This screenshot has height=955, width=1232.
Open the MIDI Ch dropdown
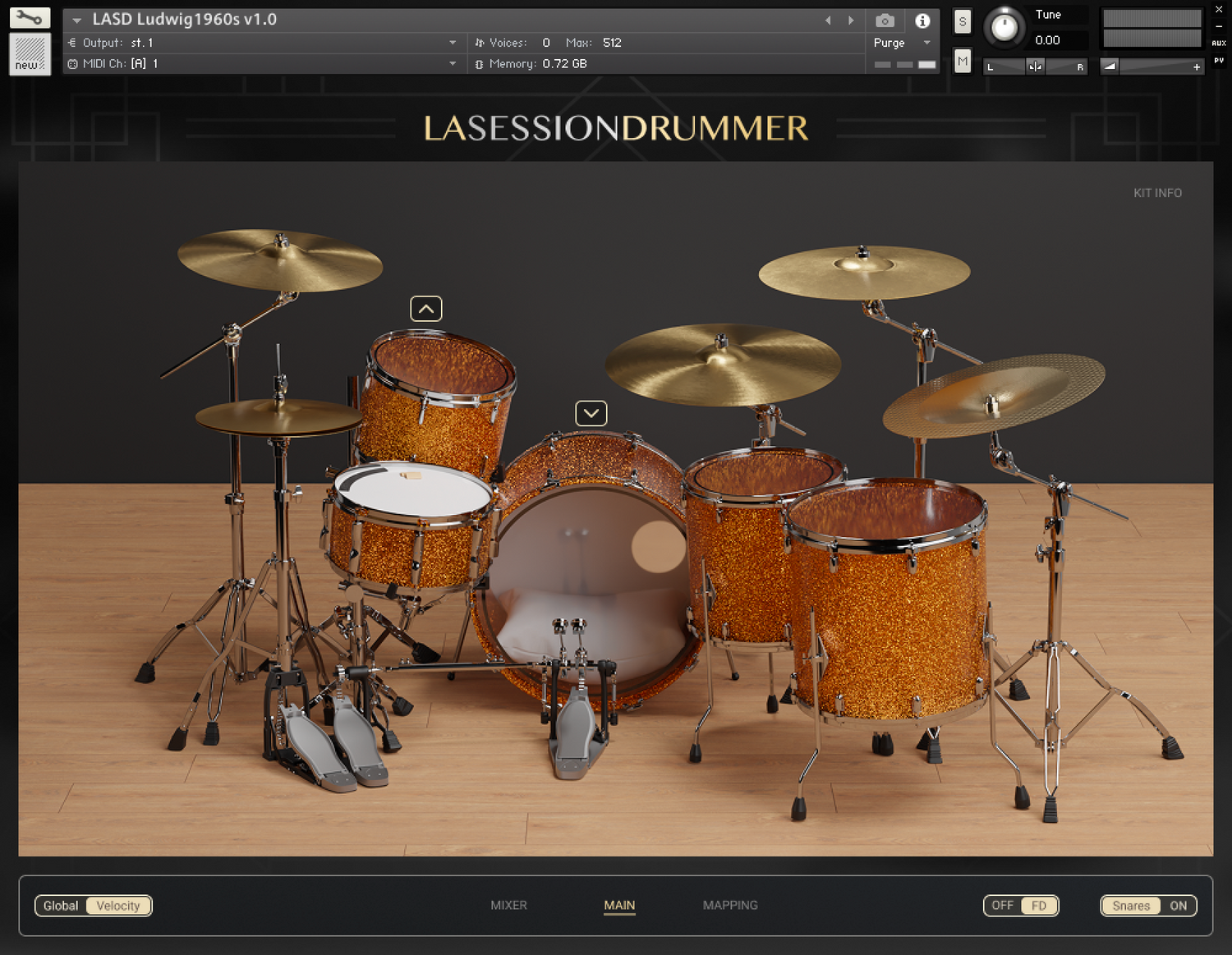[x=453, y=63]
